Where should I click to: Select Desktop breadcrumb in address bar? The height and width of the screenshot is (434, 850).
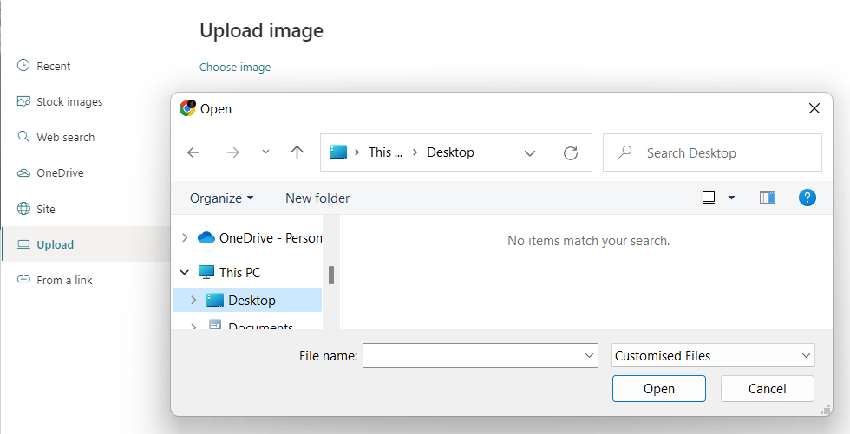[x=450, y=152]
